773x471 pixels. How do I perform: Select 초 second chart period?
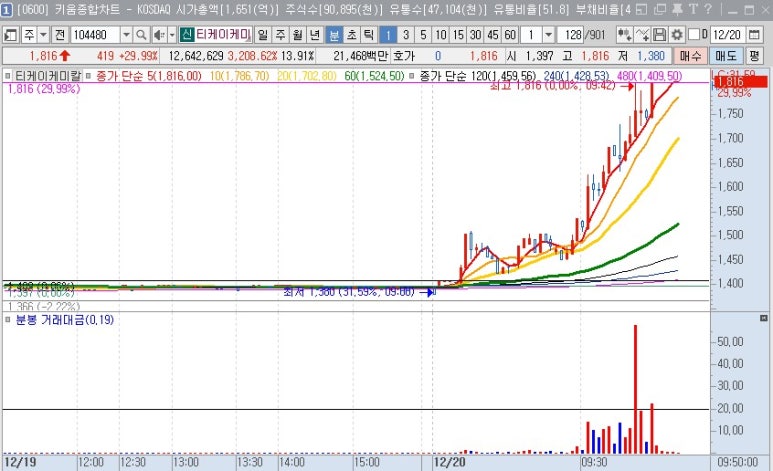click(x=351, y=35)
